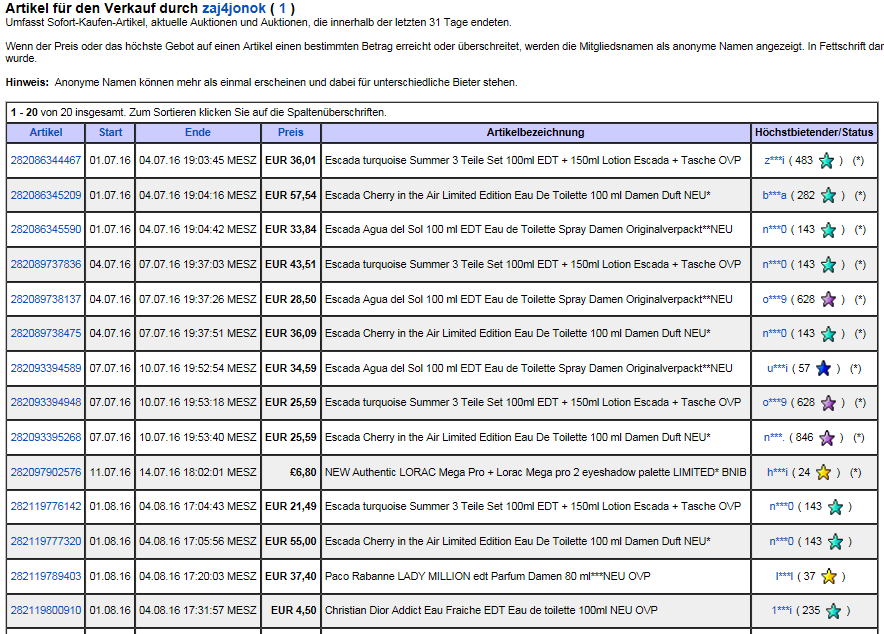Click star icon next to b***a (282)

click(x=828, y=196)
